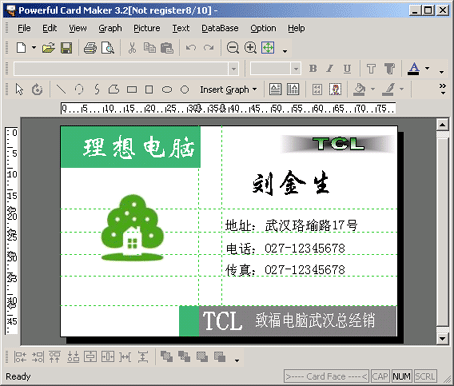This screenshot has height=386, width=454.
Task: Open the Help menu
Action: pos(296,28)
